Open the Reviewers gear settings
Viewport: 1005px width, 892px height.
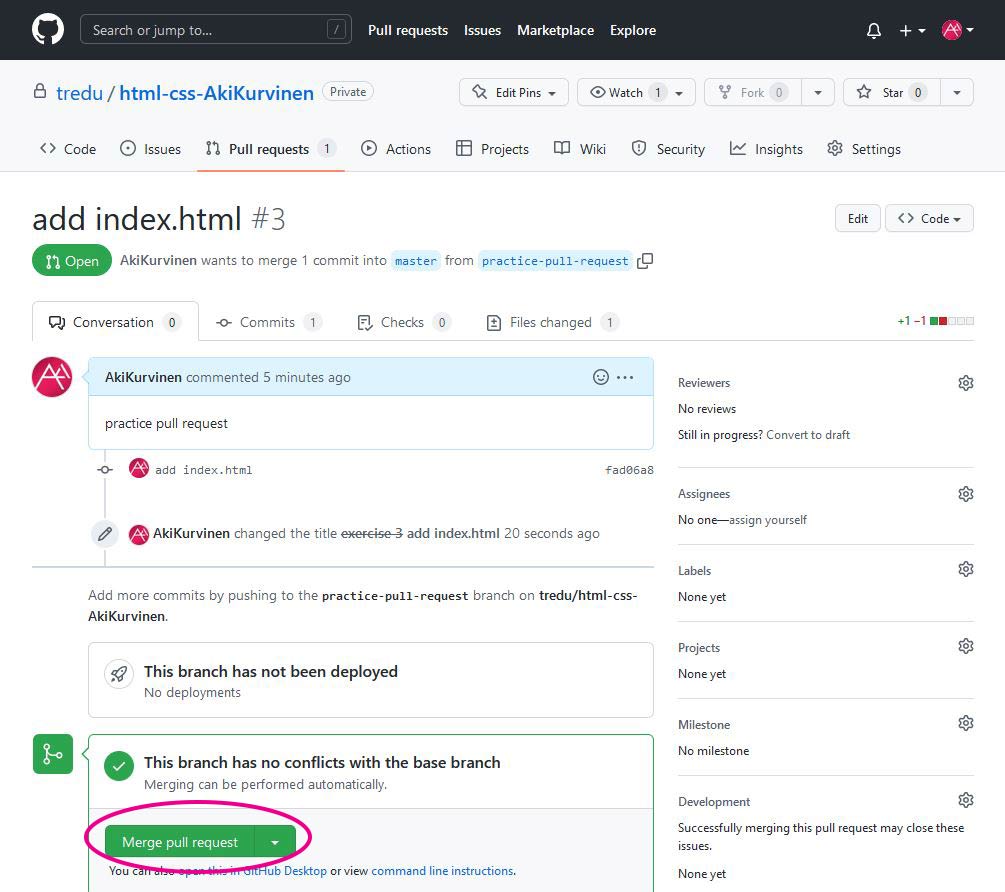pos(965,383)
